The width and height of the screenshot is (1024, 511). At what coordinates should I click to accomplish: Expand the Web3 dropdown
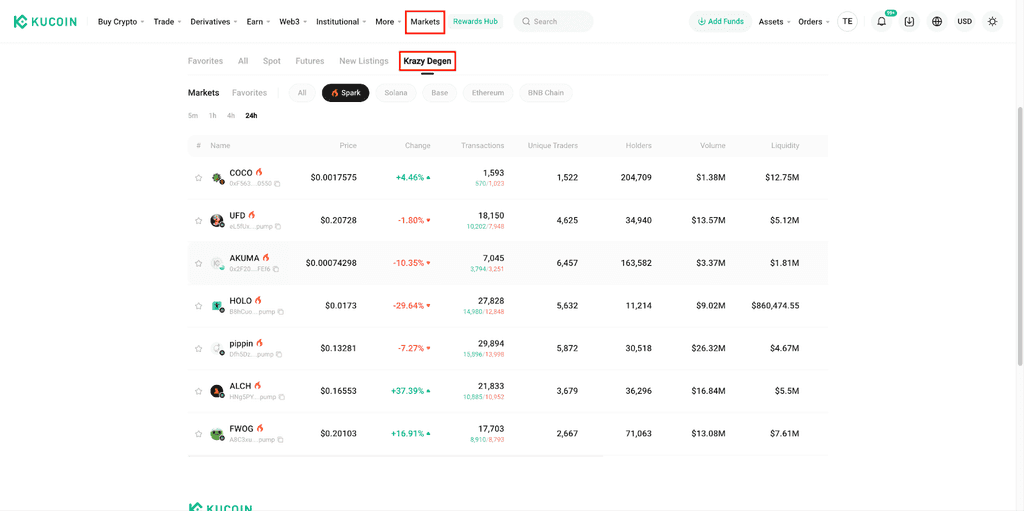[293, 22]
